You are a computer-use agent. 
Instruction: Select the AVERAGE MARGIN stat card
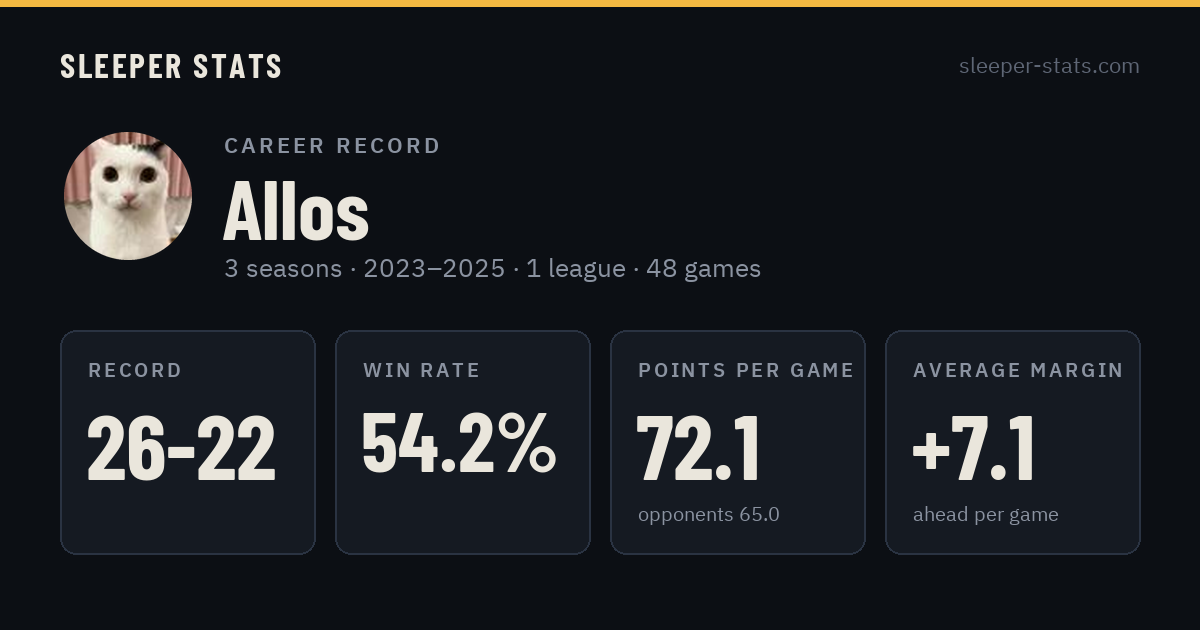(1013, 442)
